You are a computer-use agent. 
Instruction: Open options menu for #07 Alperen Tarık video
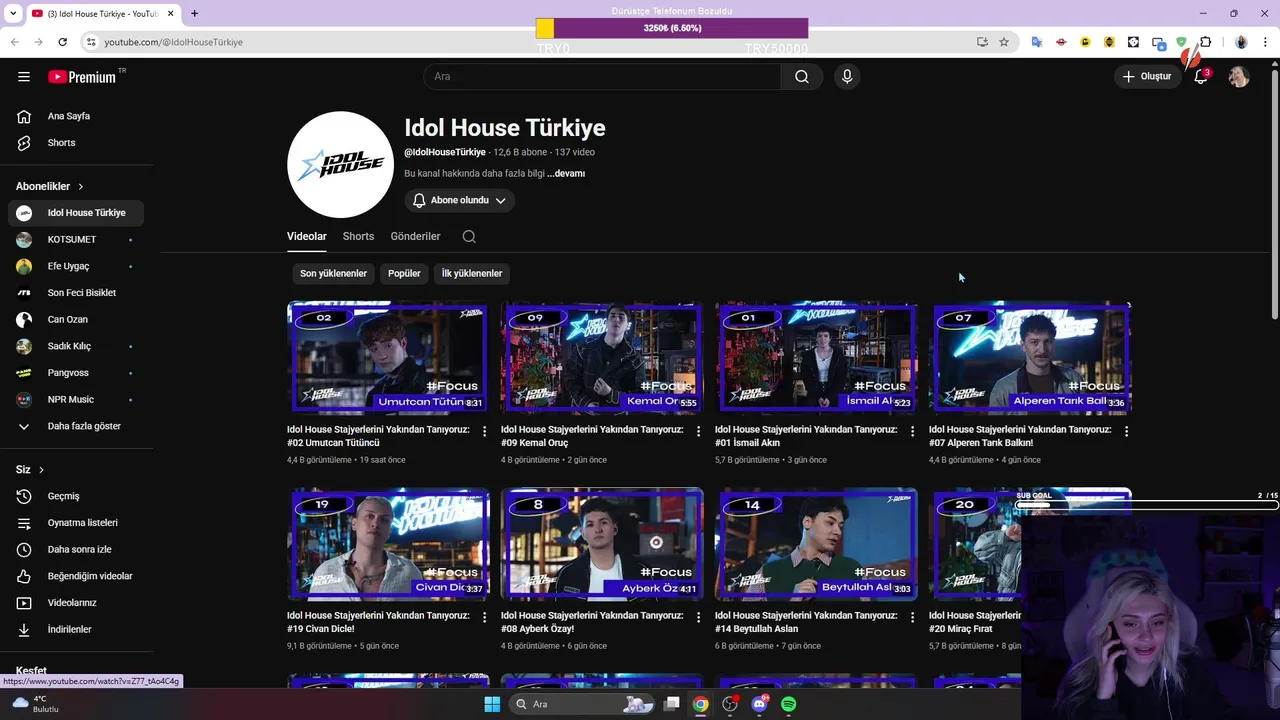[1127, 432]
